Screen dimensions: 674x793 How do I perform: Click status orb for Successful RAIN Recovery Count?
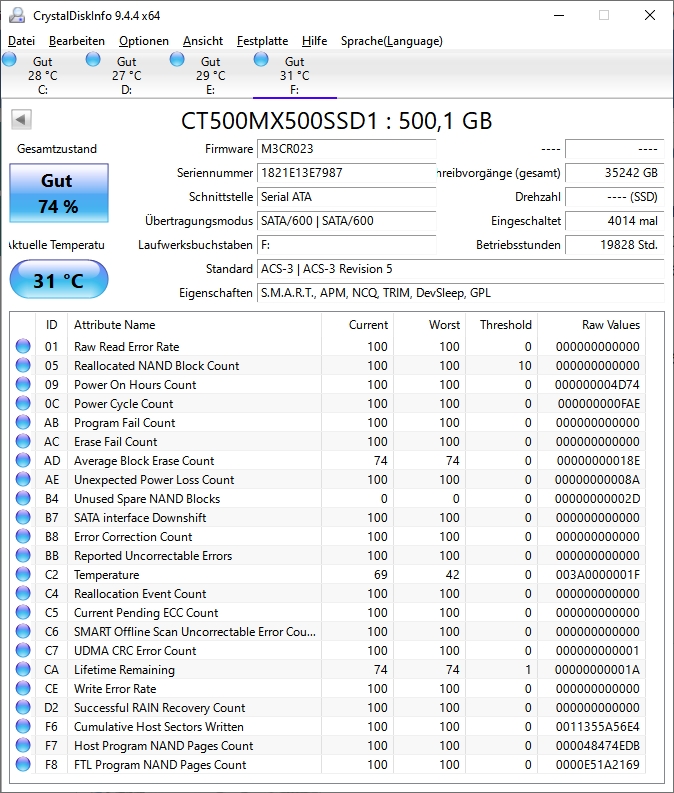pyautogui.click(x=23, y=708)
